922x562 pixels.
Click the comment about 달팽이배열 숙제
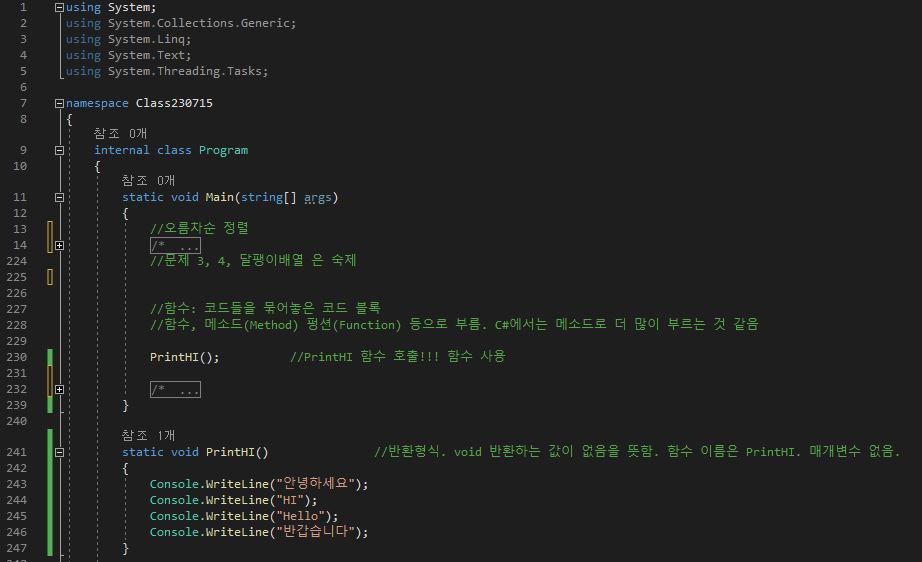pos(253,260)
